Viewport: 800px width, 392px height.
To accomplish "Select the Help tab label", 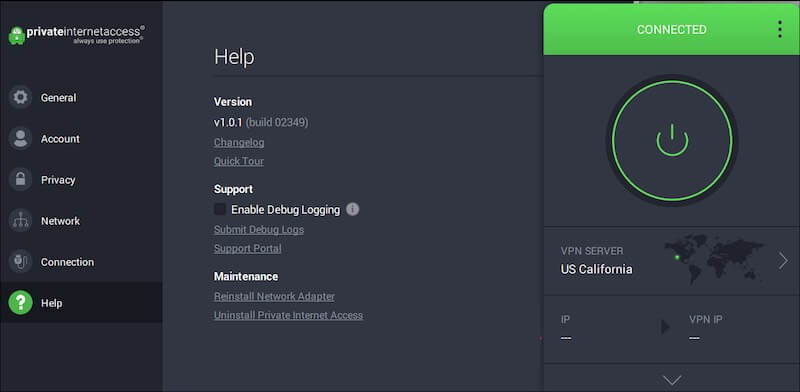I will [x=52, y=303].
